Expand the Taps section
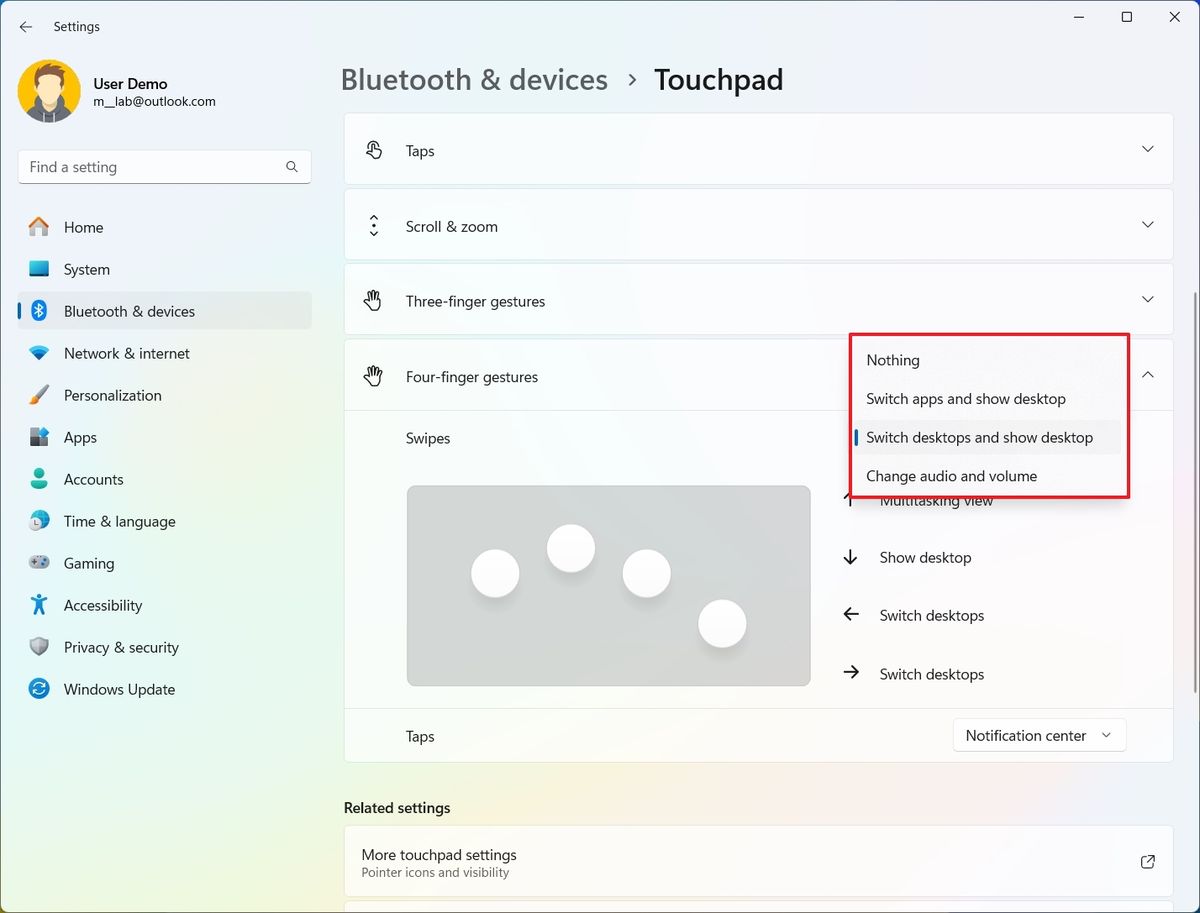The image size is (1200, 913). 1147,149
